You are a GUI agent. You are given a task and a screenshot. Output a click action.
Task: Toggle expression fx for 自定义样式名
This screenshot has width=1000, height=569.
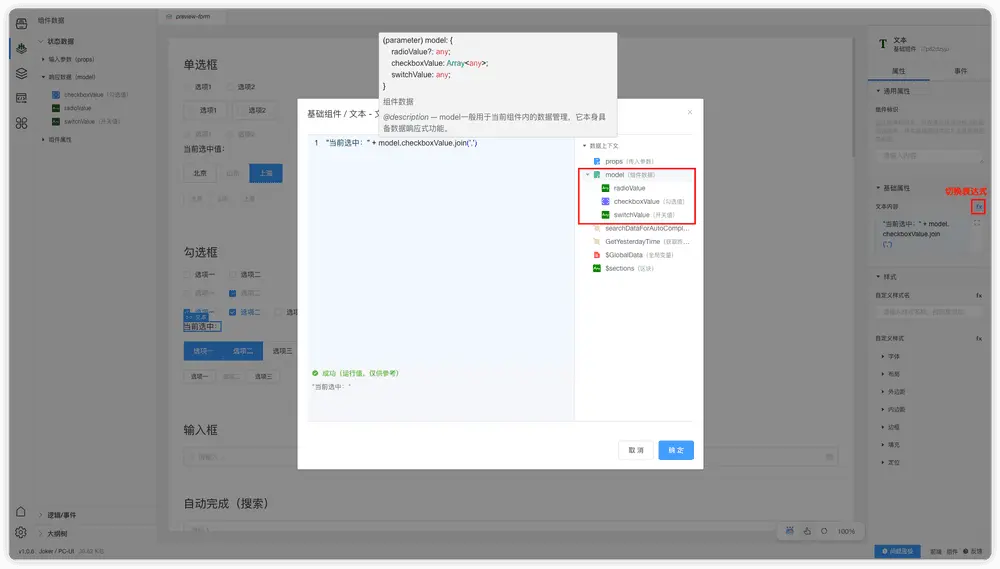978,295
